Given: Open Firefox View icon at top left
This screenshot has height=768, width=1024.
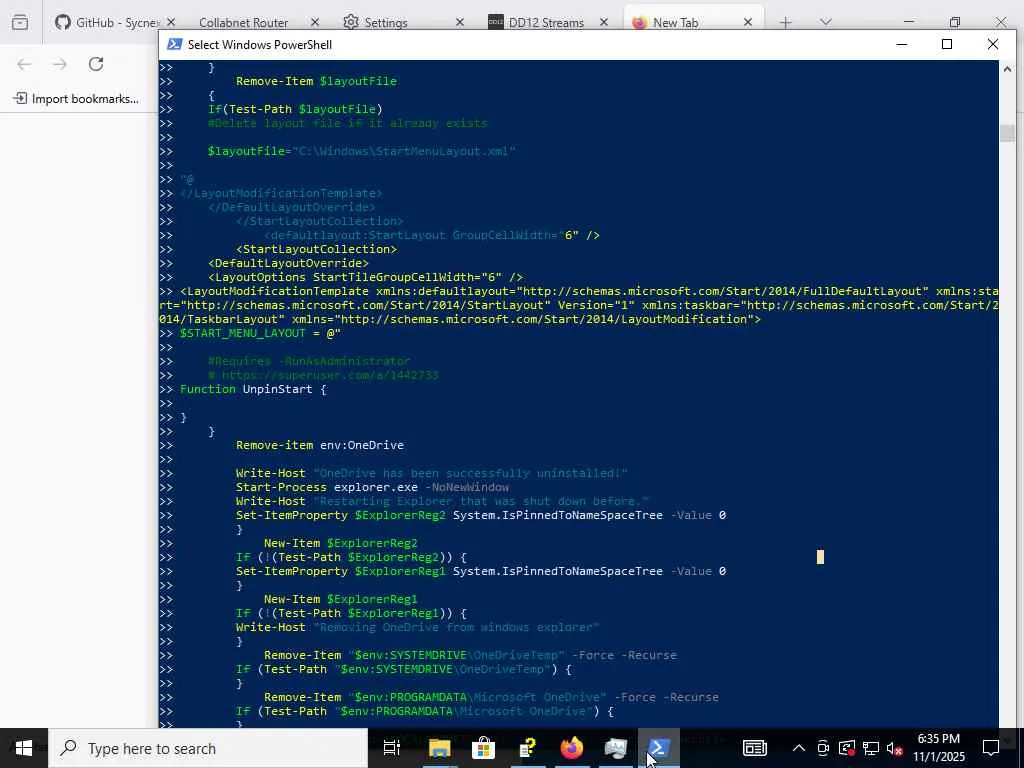Looking at the screenshot, I should coord(20,22).
